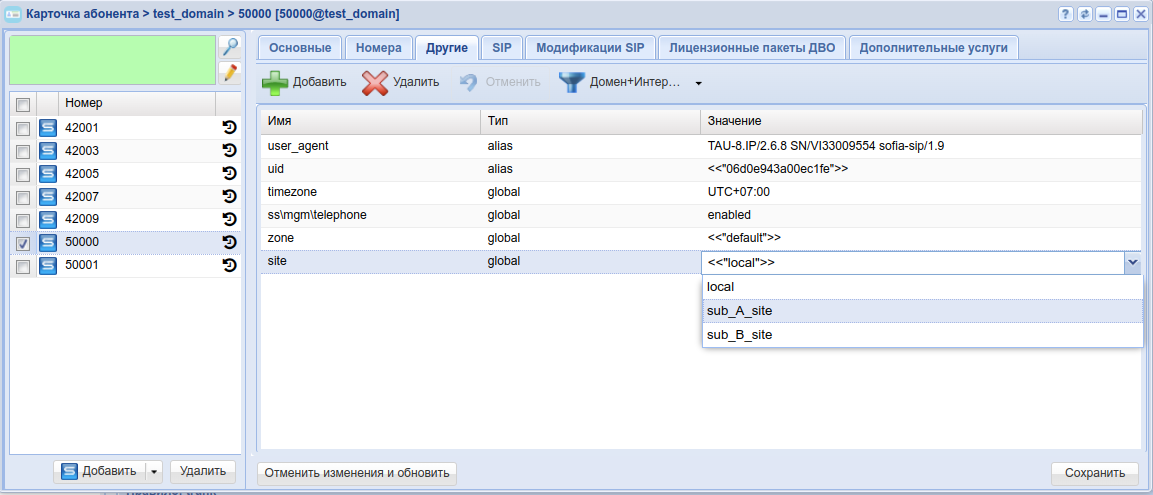Click the history icon for number 50001
Screen dimensions: 1153x495
228,265
